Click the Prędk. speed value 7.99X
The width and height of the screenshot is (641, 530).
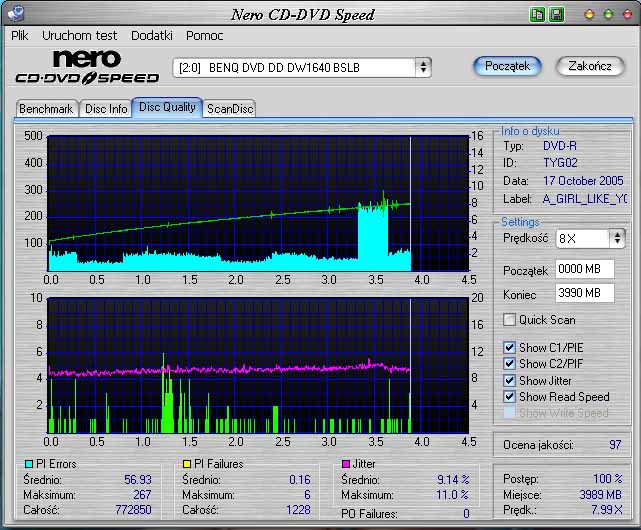[607, 510]
